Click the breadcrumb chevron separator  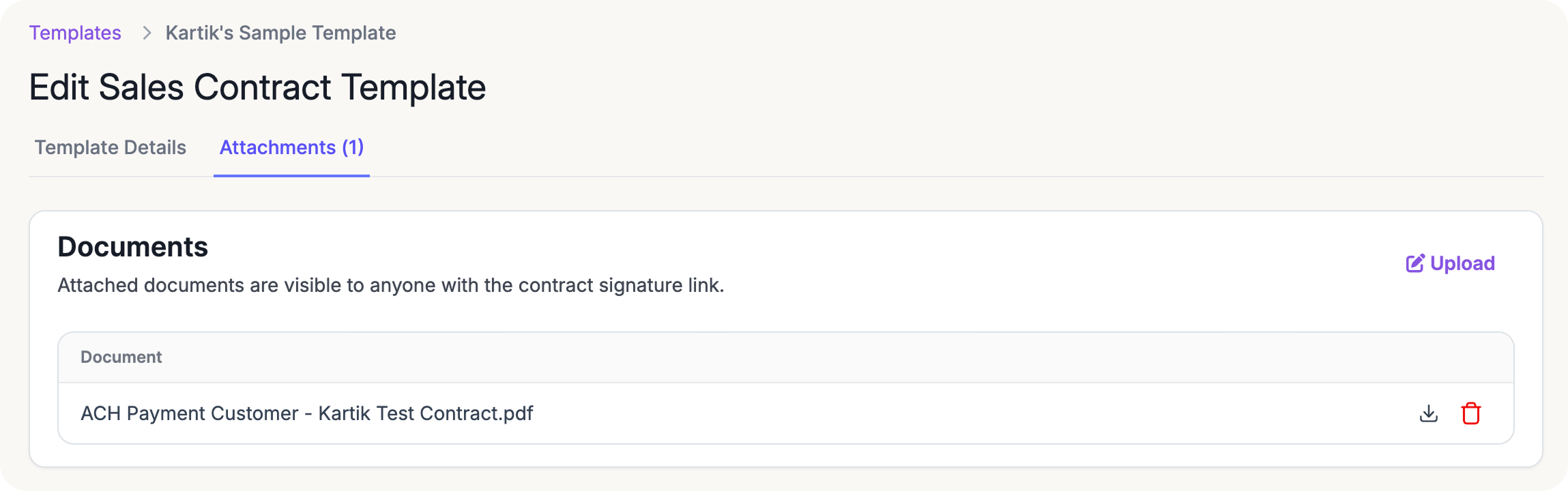(146, 33)
